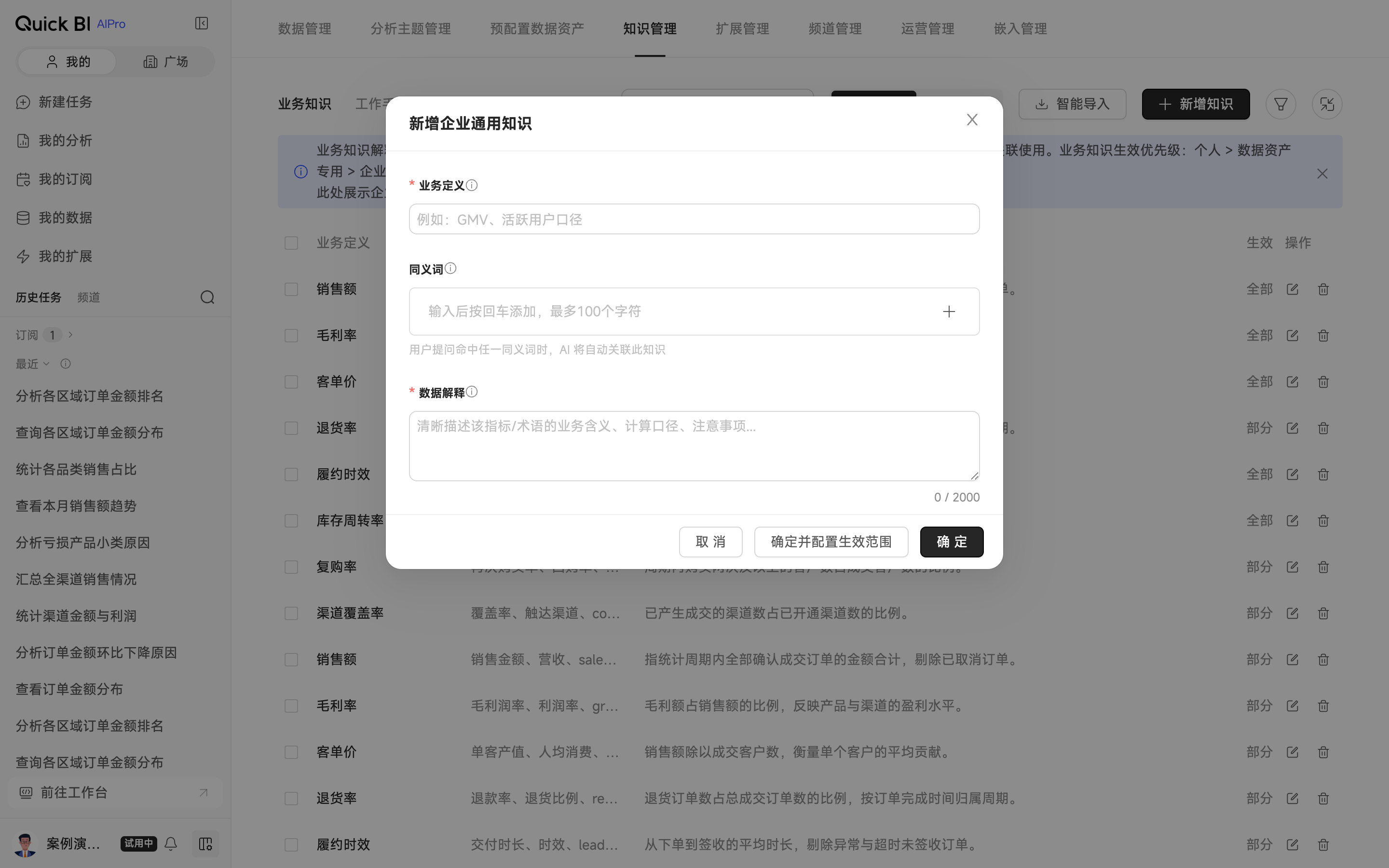Check the 库存周转率 row checkbox

[292, 521]
